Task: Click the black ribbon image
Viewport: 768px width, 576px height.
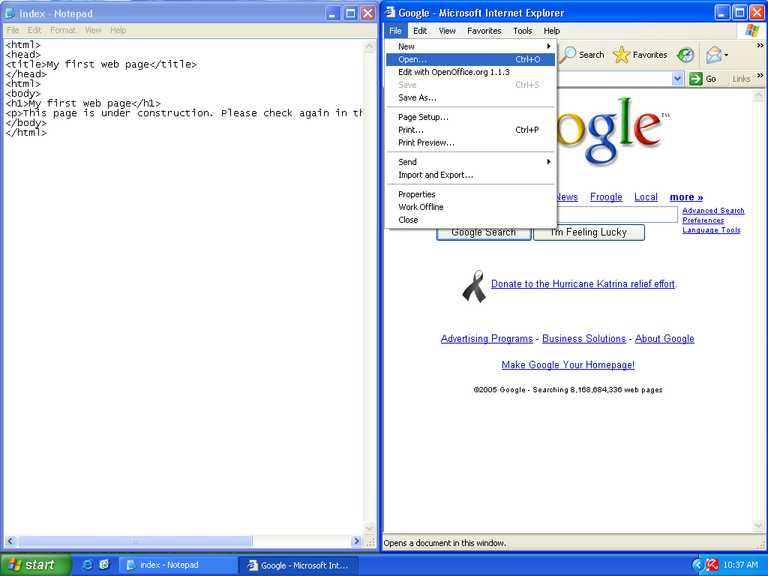Action: click(474, 287)
